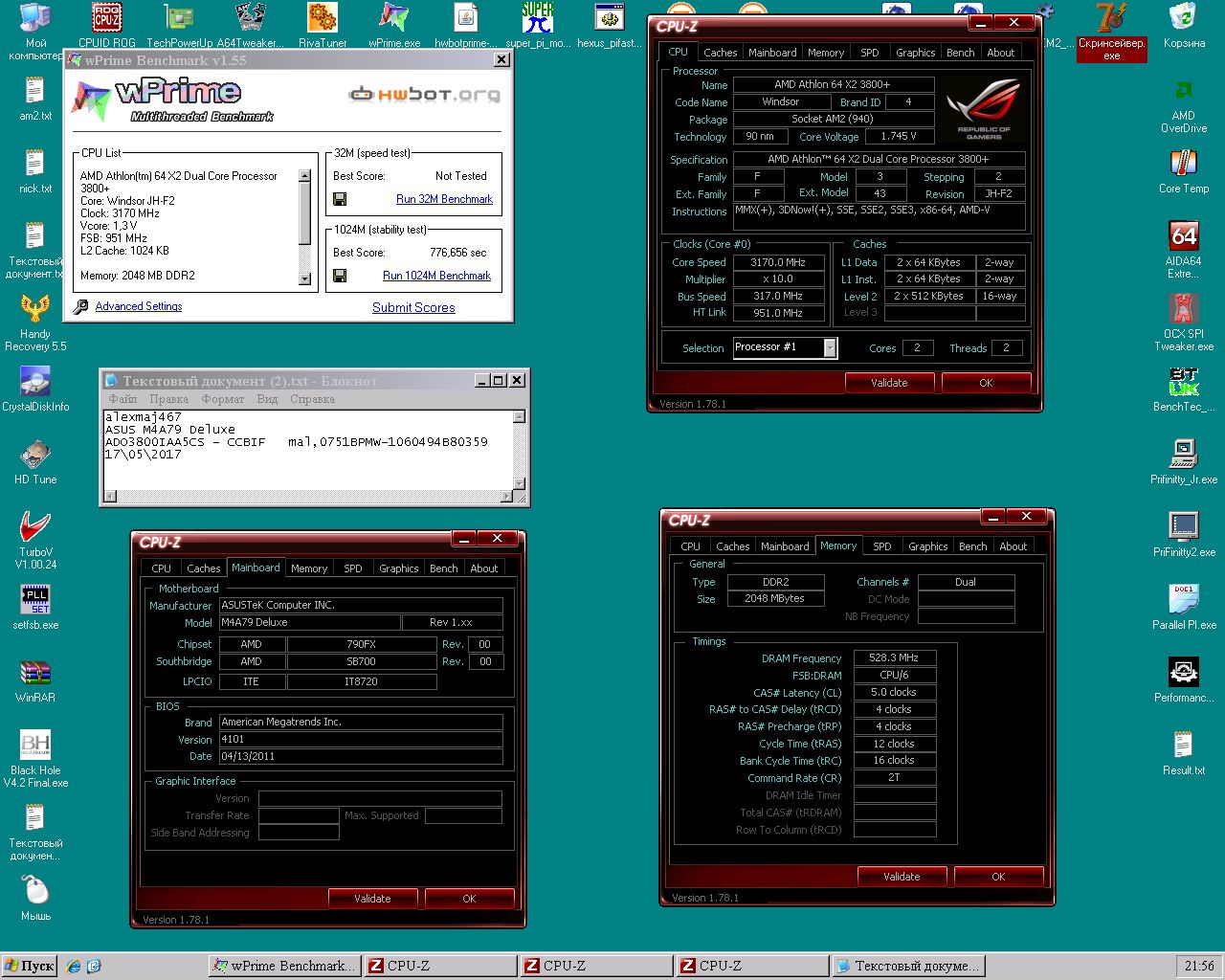Open the Prifinity_Jr.exe desktop icon
This screenshot has width=1225, height=980.
click(x=1184, y=461)
